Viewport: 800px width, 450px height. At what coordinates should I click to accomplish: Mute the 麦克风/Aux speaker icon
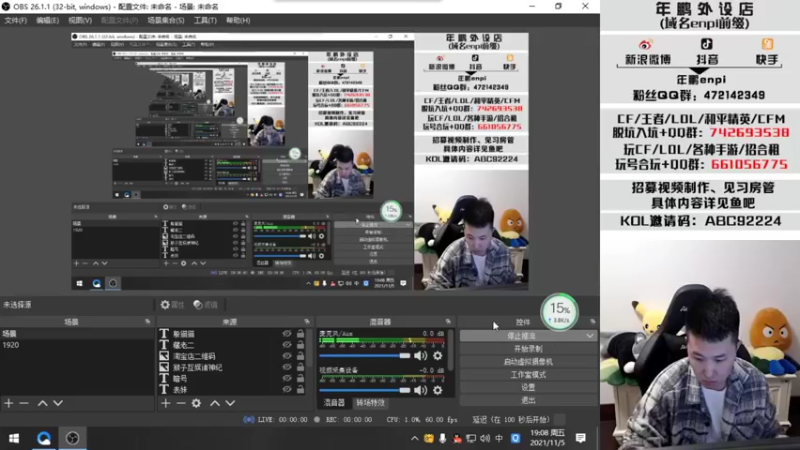point(420,356)
